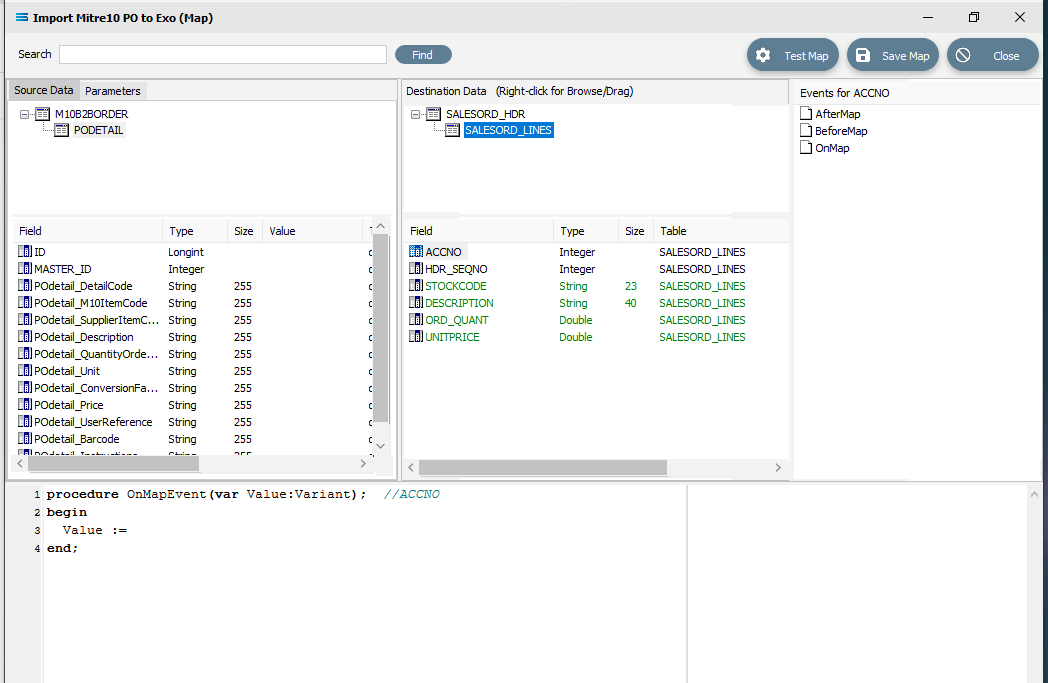1048x683 pixels.
Task: Select the ACCNO destination field name
Action: point(443,252)
